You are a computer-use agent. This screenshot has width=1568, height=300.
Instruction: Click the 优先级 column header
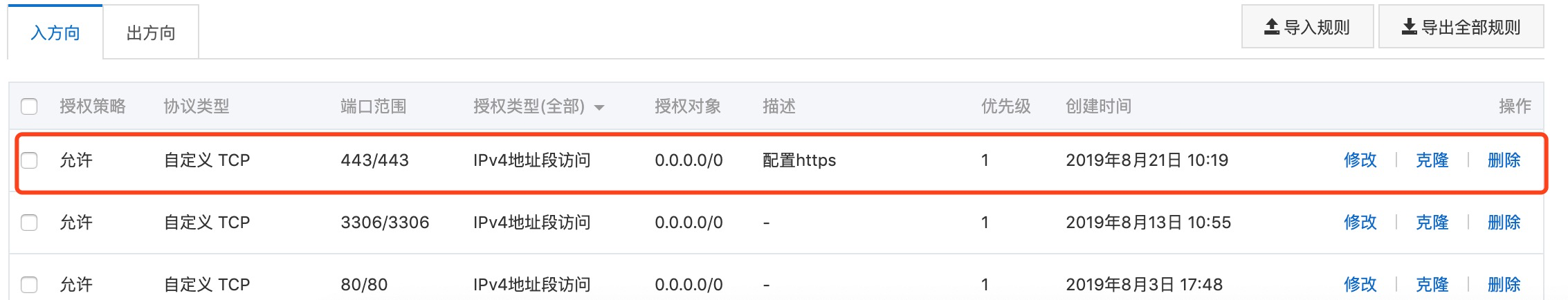pos(1006,106)
